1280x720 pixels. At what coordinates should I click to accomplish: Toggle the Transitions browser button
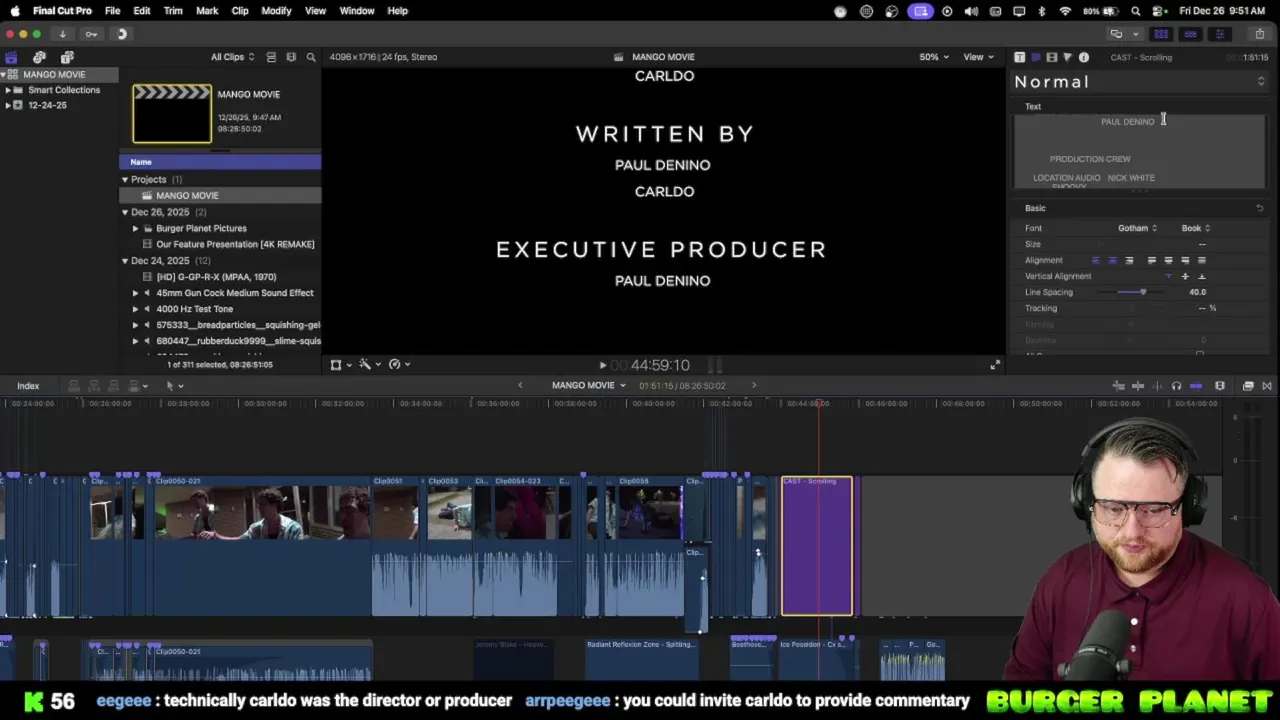point(1267,386)
